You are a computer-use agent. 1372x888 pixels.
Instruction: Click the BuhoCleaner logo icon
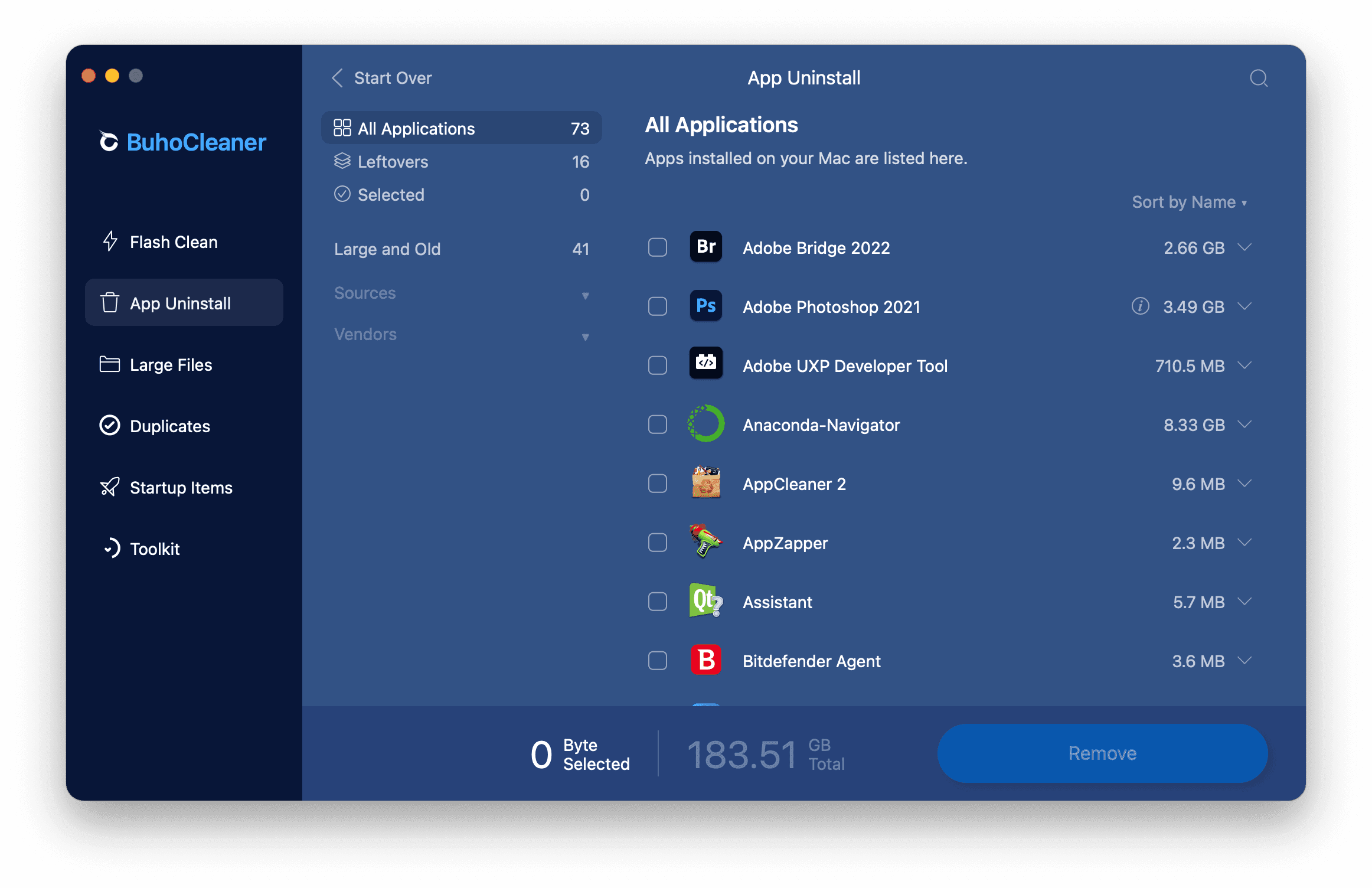109,142
